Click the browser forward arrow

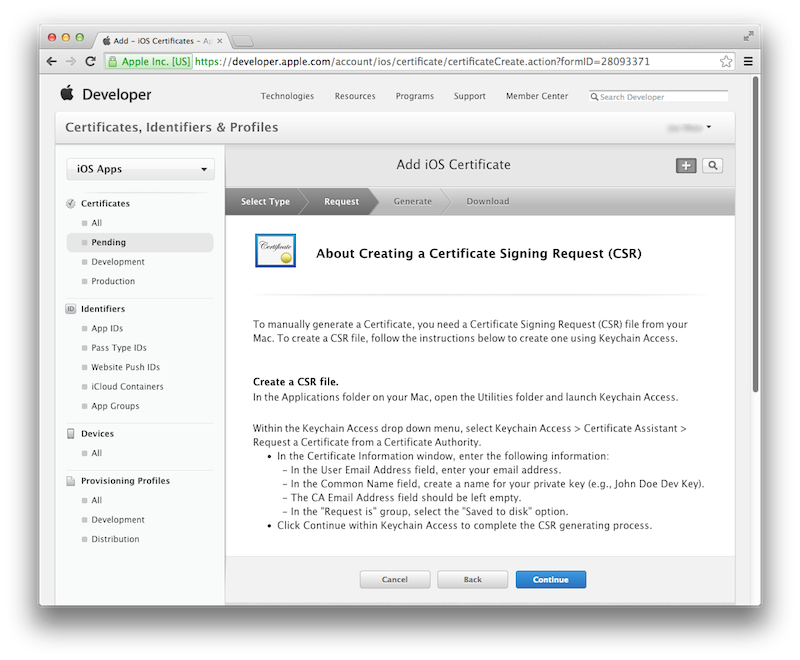[x=71, y=62]
